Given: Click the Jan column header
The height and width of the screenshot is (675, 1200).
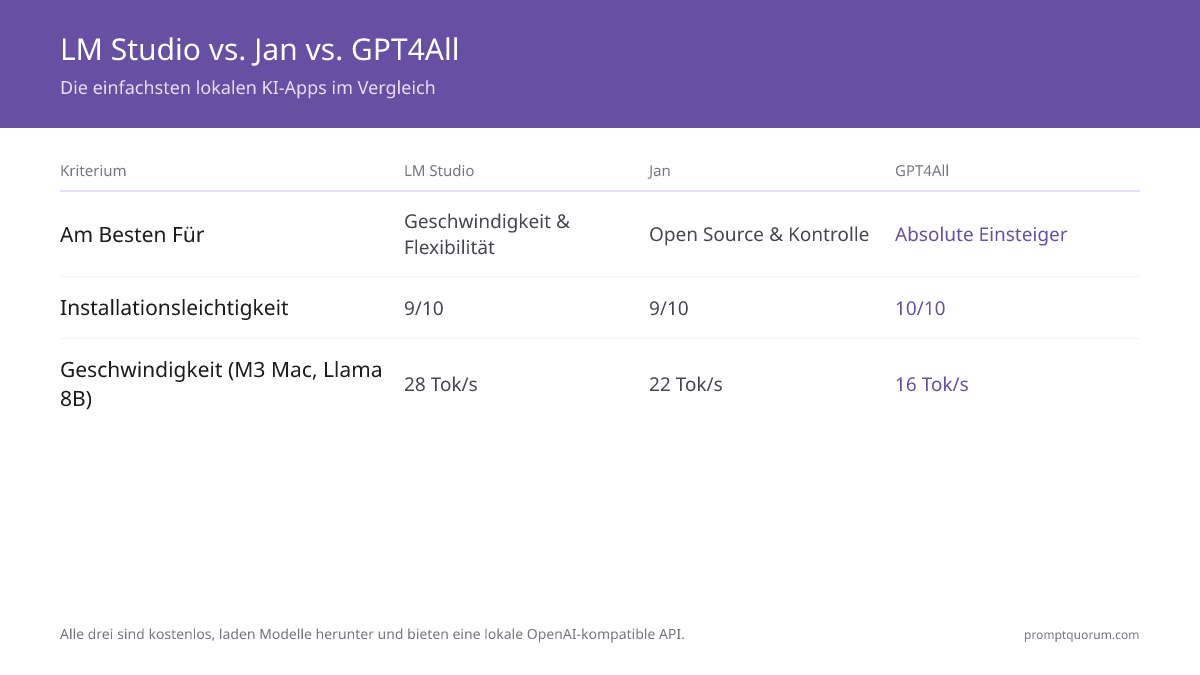Looking at the screenshot, I should tap(660, 171).
